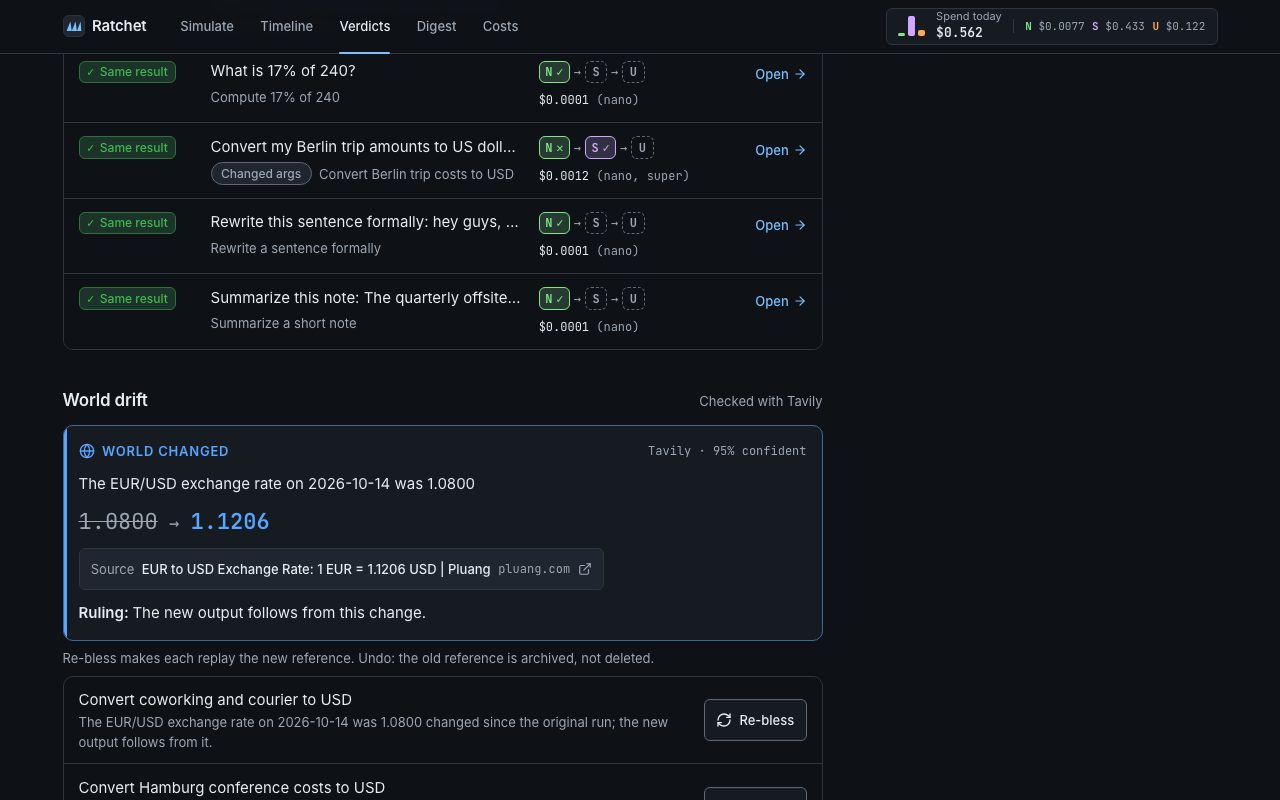Click the new rate value 1.1206
The width and height of the screenshot is (1280, 800).
tap(230, 522)
